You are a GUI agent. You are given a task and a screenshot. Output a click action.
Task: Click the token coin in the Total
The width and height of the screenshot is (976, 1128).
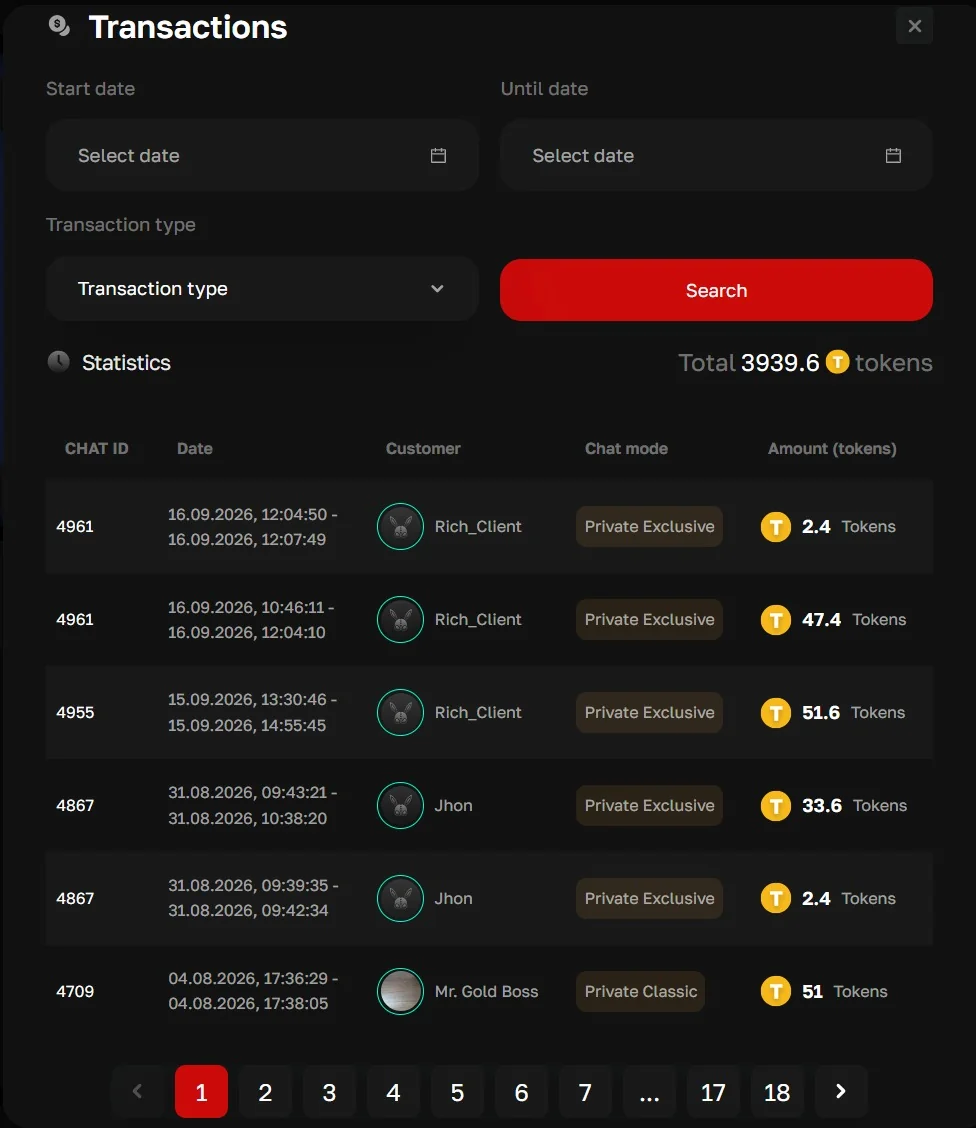837,361
